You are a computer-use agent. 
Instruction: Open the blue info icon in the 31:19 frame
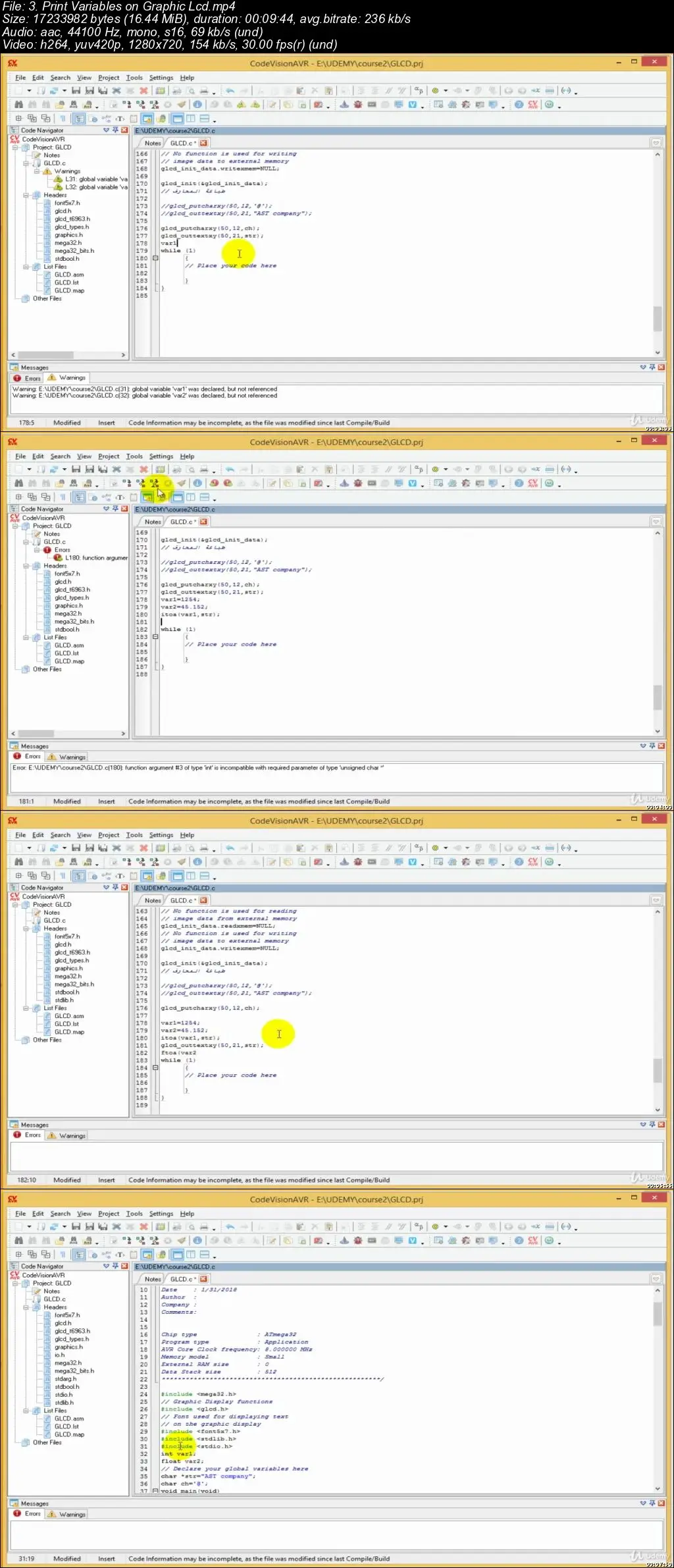[x=197, y=1241]
